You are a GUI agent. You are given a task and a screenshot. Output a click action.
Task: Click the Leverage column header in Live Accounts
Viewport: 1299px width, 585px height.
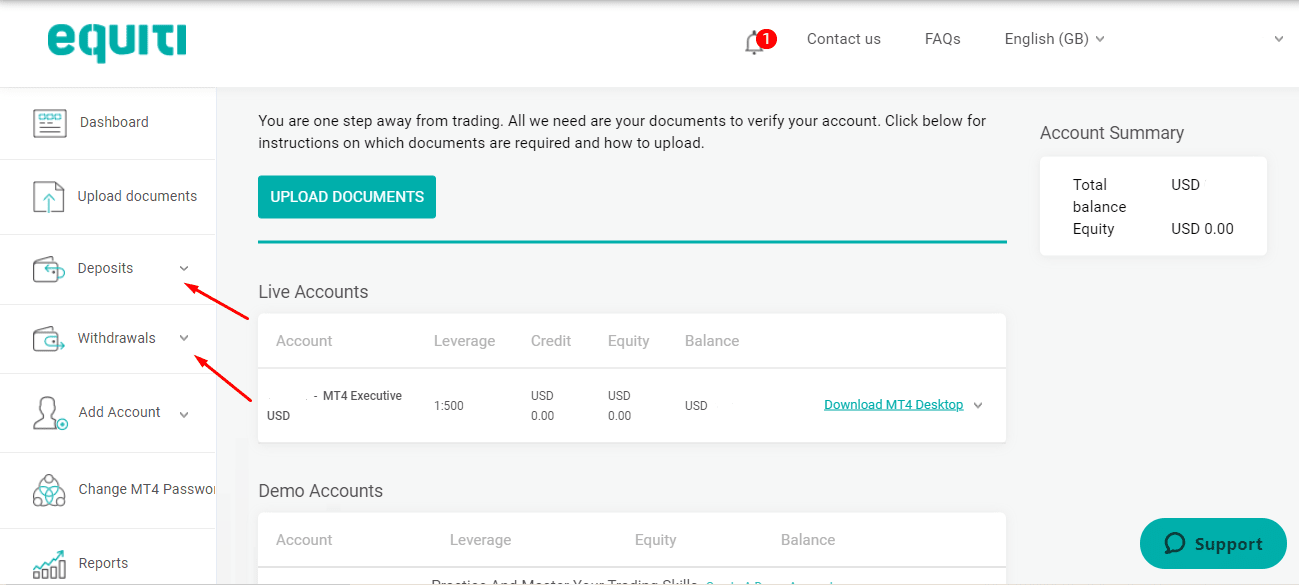pyautogui.click(x=465, y=341)
